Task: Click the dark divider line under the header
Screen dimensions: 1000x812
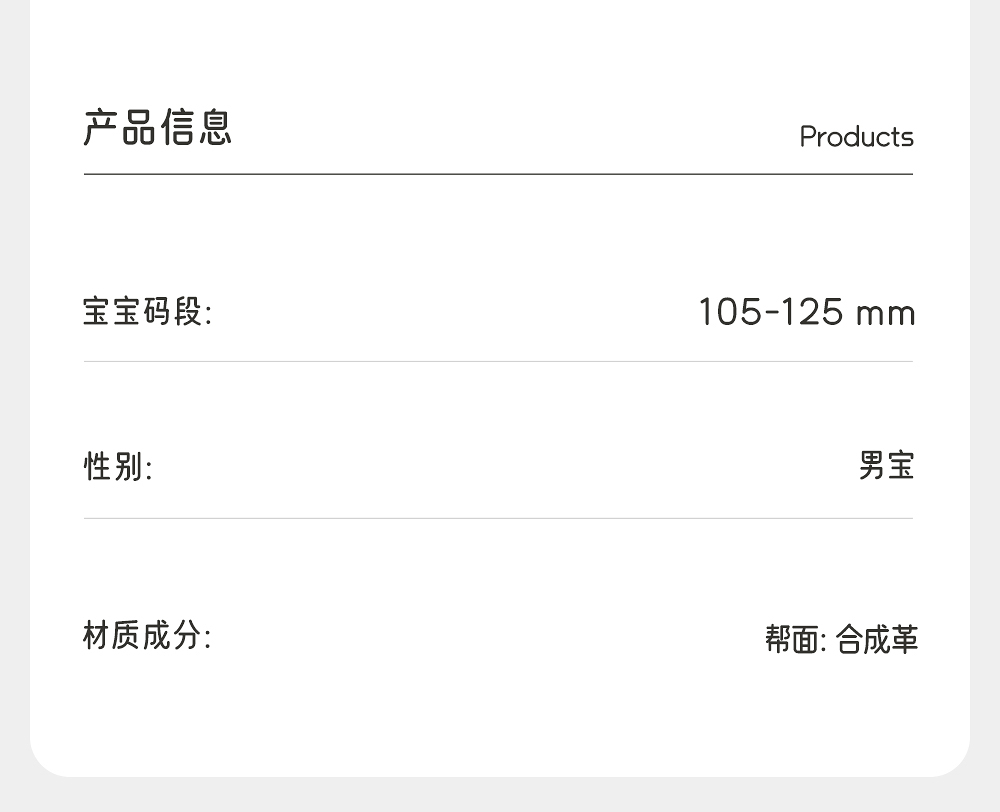Action: 498,174
